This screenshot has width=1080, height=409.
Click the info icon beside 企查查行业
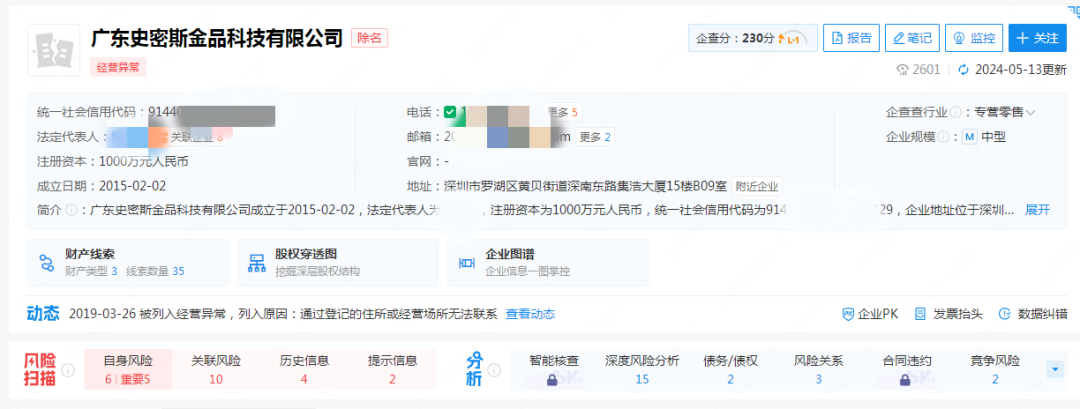[x=955, y=112]
